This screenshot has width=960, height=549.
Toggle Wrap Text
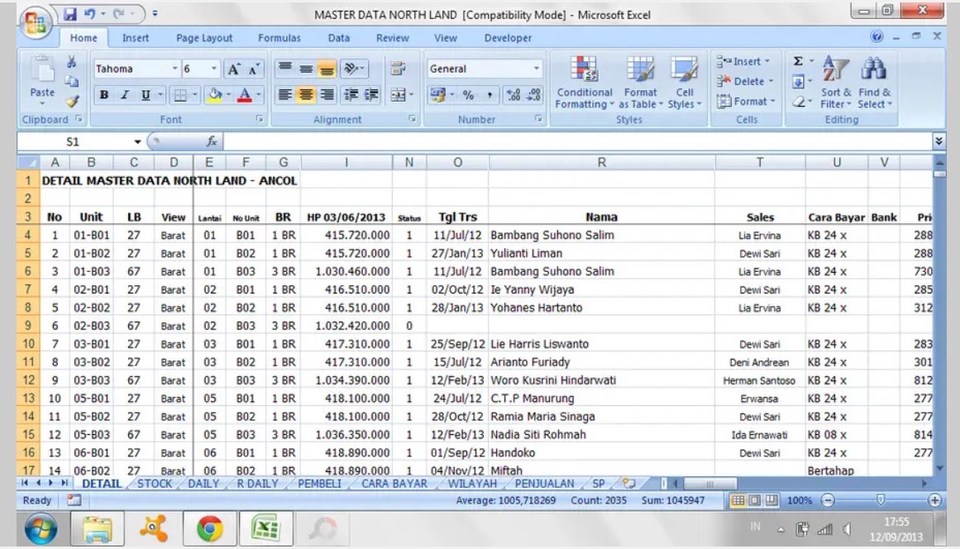[x=398, y=69]
